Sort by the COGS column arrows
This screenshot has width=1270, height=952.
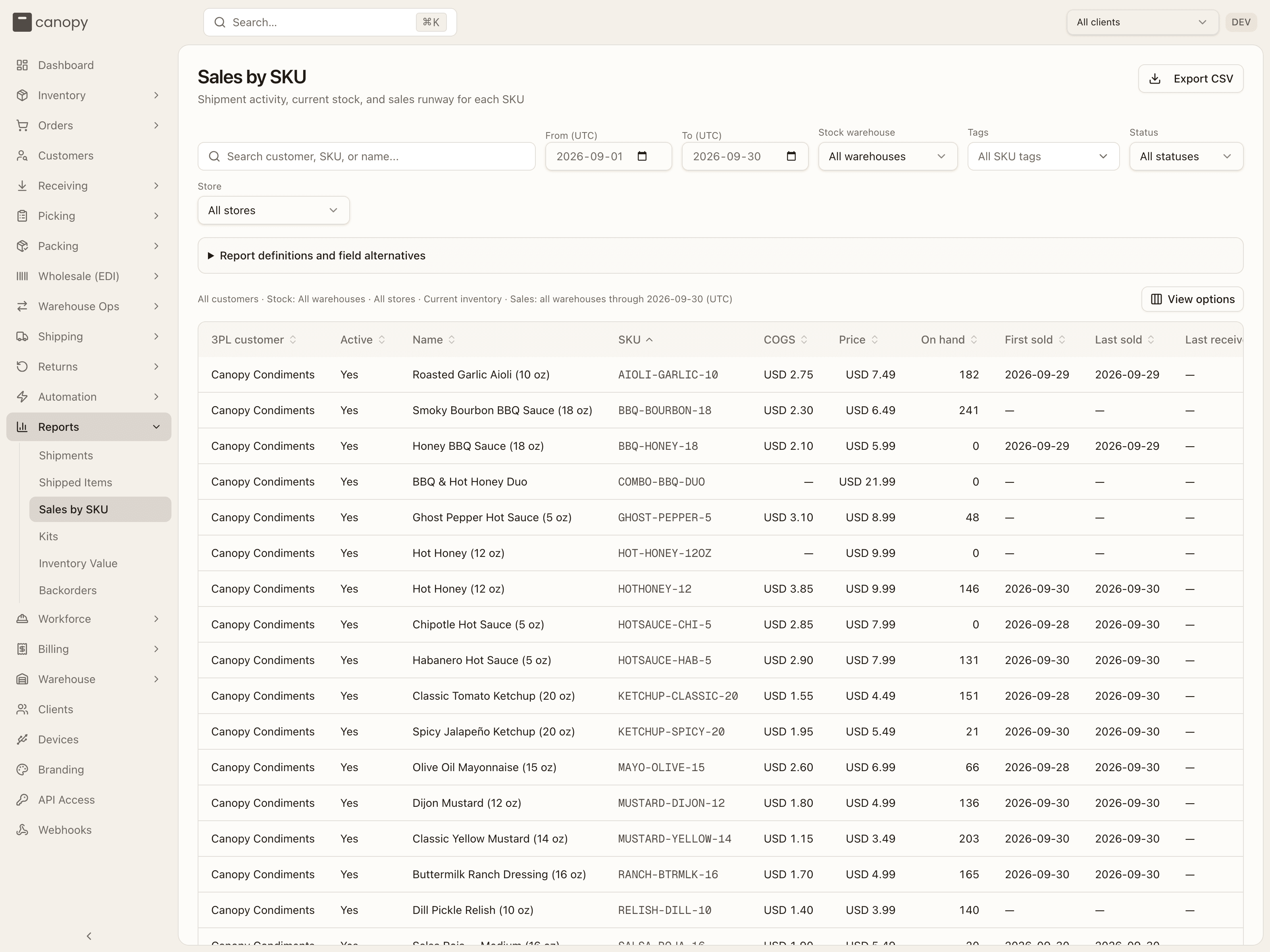pyautogui.click(x=804, y=340)
